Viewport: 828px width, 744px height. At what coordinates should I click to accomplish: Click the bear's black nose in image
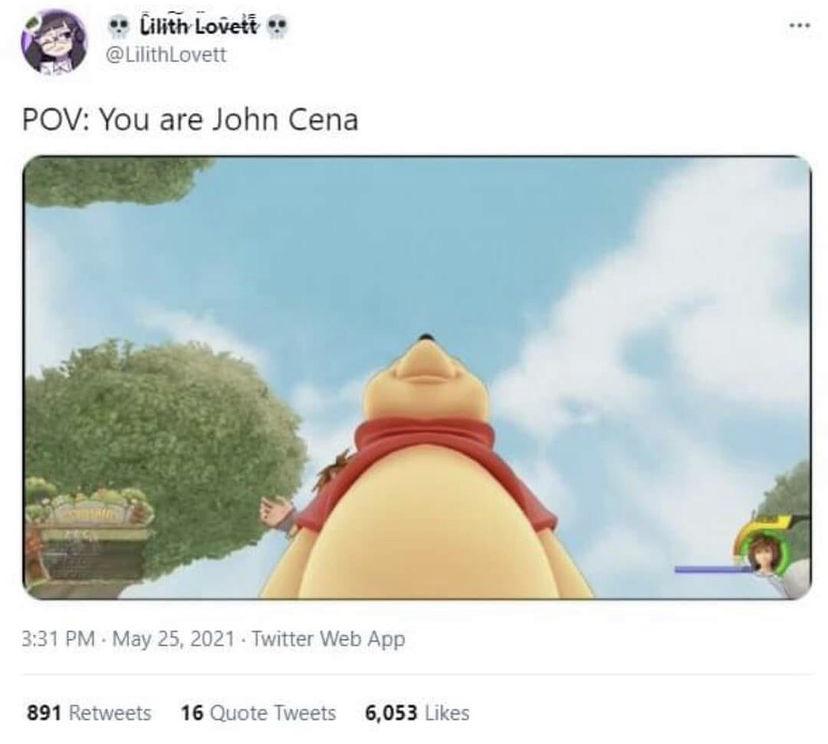[426, 337]
